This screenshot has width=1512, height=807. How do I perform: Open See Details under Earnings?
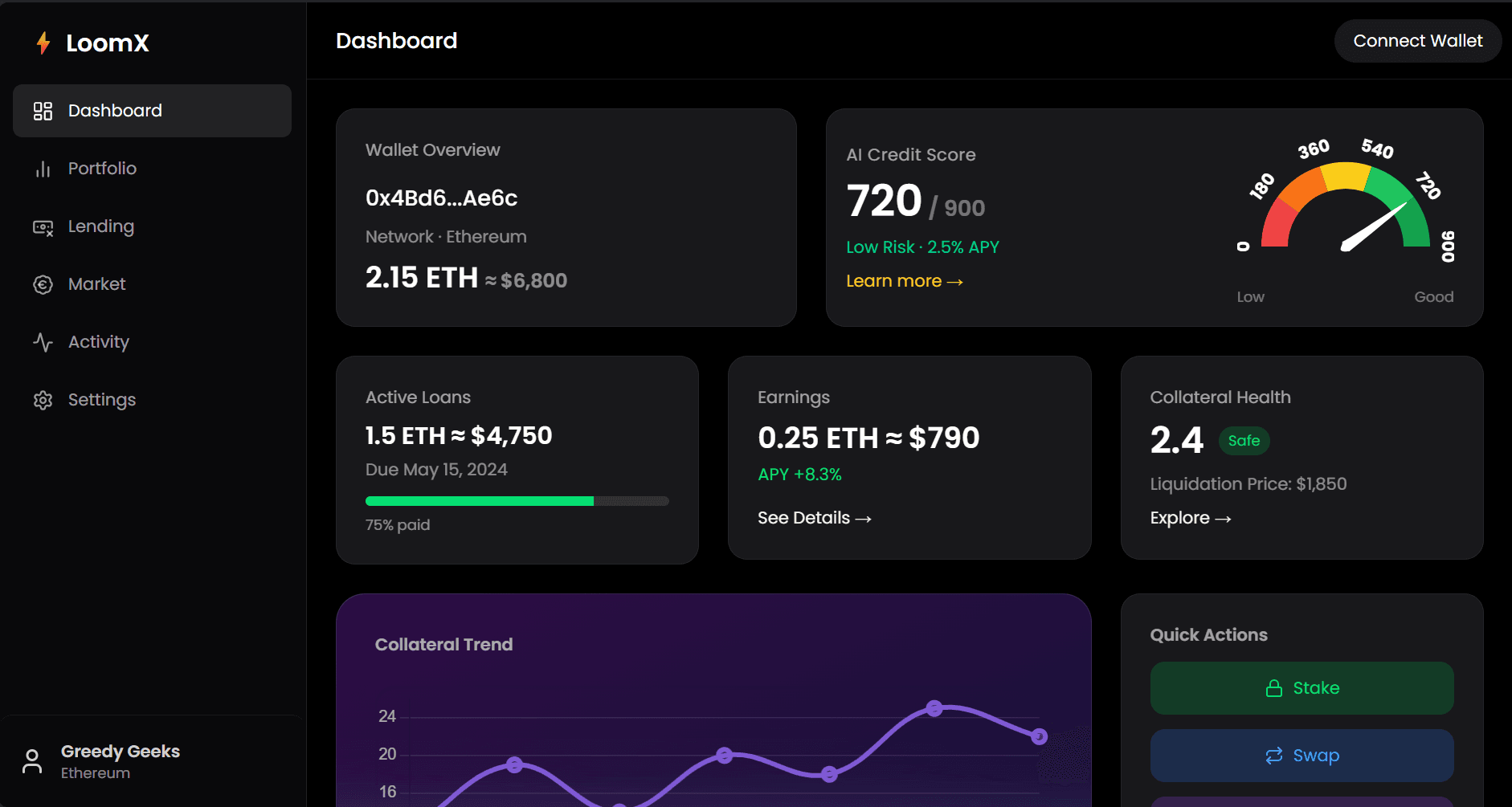[815, 518]
